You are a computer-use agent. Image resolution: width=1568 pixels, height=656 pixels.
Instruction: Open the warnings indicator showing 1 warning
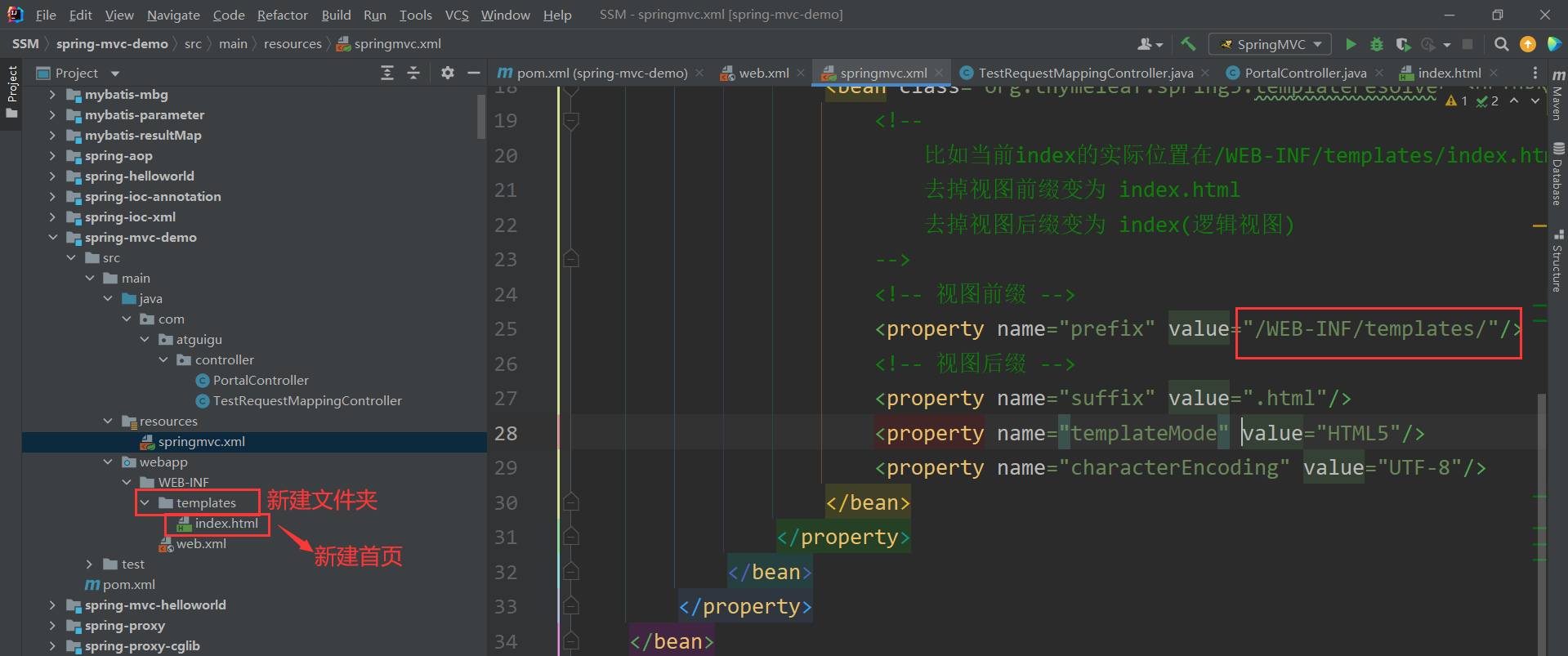pos(1456,100)
